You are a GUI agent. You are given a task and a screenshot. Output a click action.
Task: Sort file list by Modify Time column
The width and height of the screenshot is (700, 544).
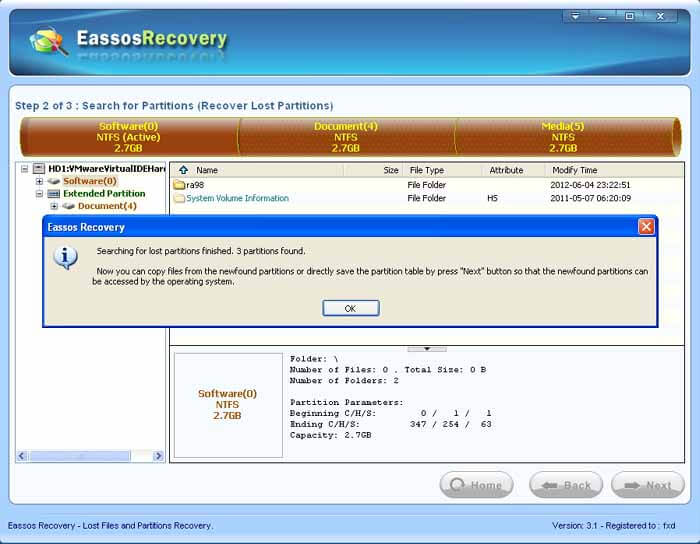[x=614, y=170]
